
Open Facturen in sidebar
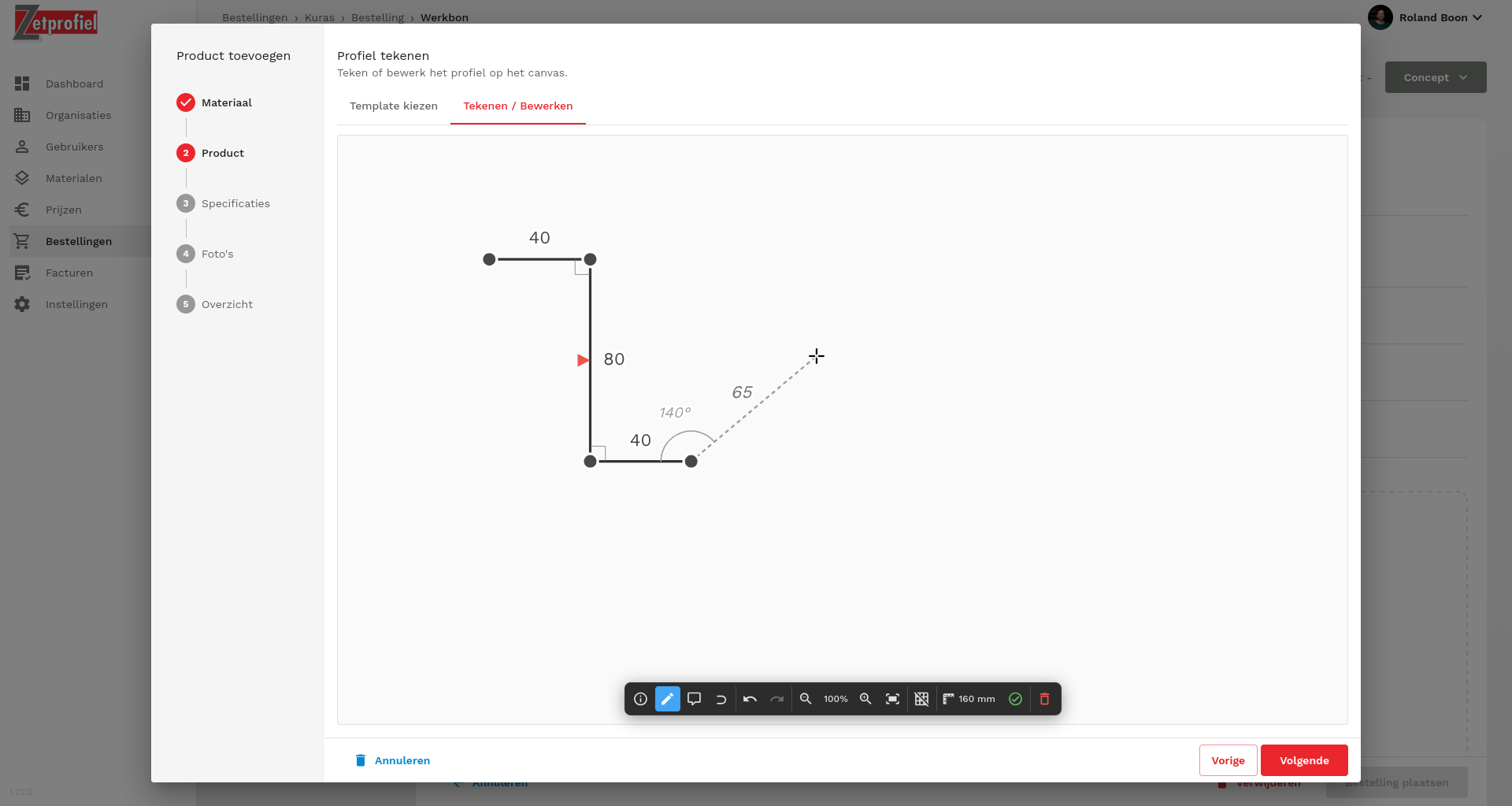(69, 273)
